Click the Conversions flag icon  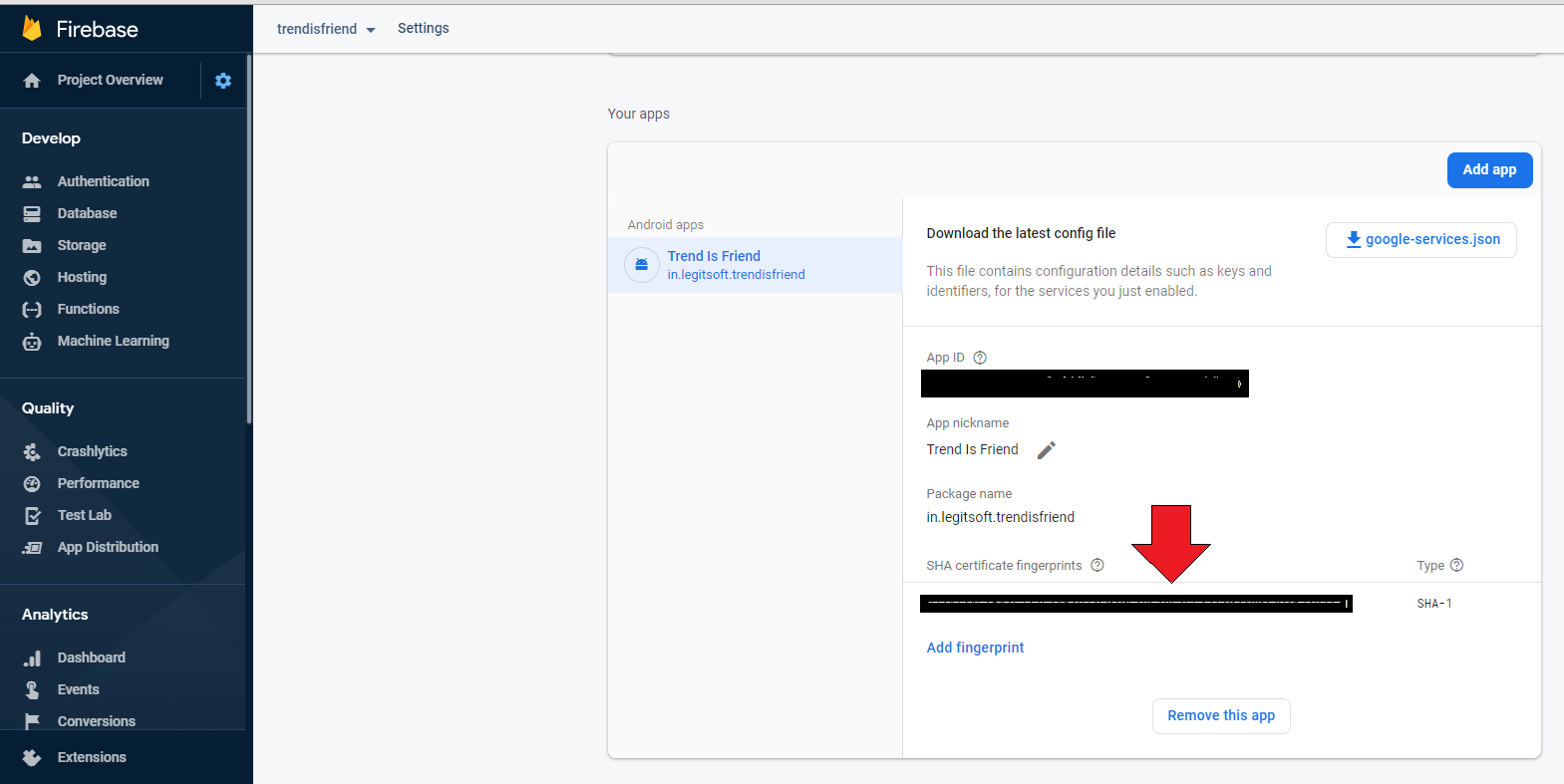32,721
